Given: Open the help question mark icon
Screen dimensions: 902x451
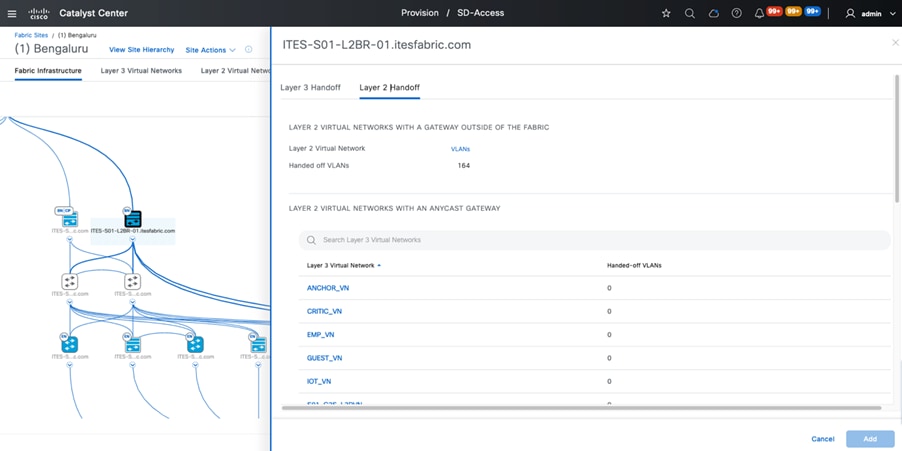Looking at the screenshot, I should coord(736,13).
